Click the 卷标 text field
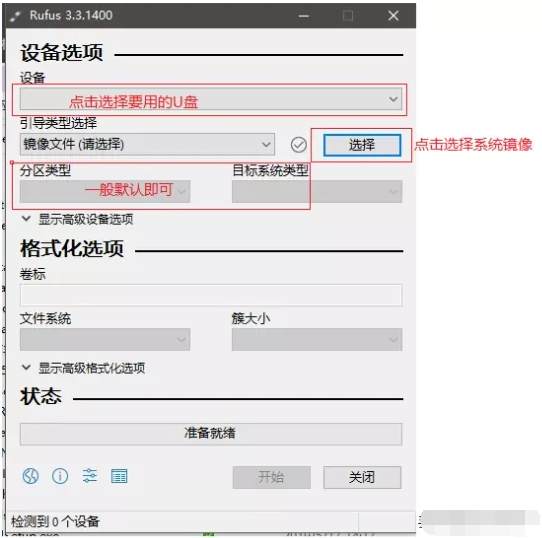Screen dimensions: 542x538 click(211, 295)
